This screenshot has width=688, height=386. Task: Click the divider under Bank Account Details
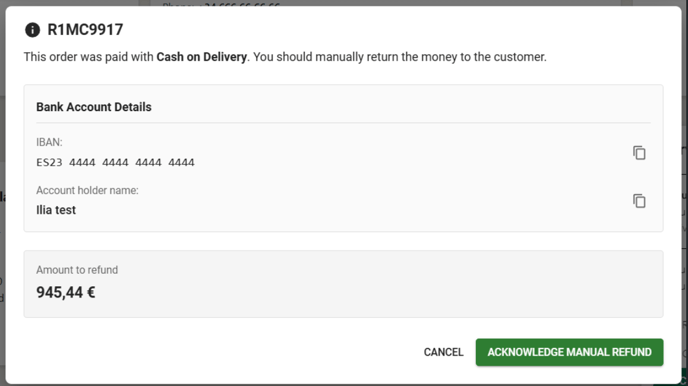click(x=344, y=123)
